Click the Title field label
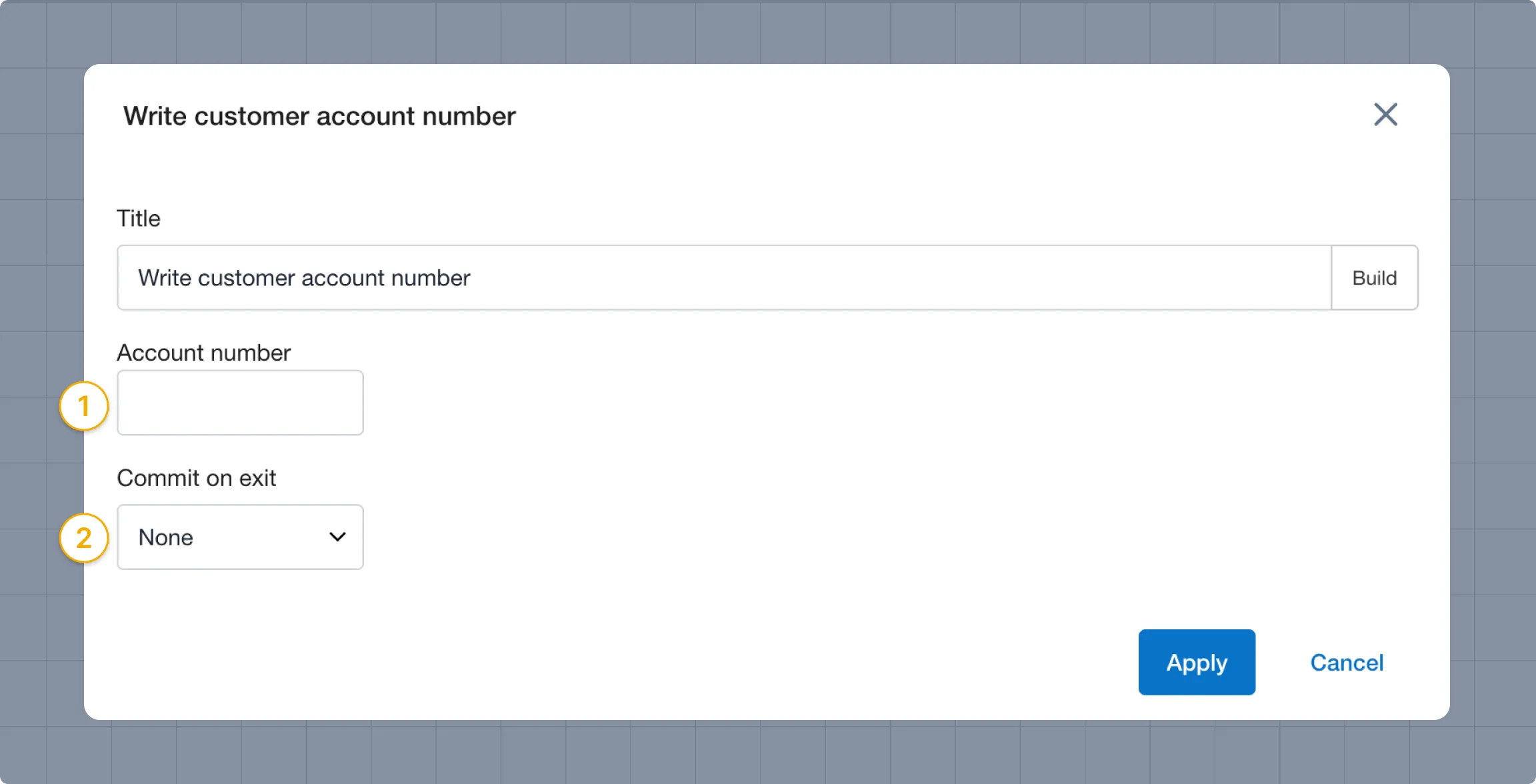1536x784 pixels. (x=139, y=218)
